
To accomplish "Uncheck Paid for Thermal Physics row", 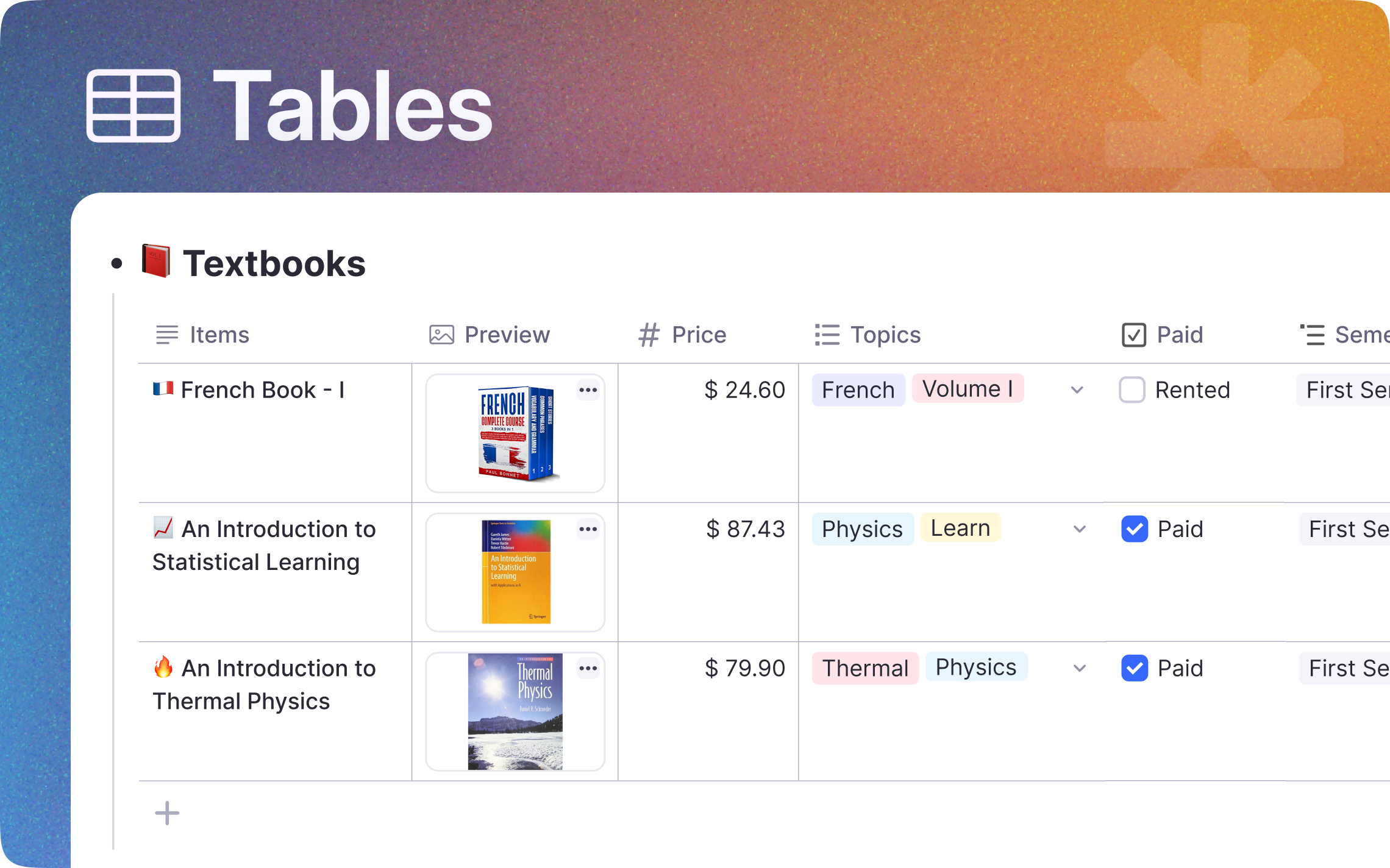I will (x=1135, y=669).
